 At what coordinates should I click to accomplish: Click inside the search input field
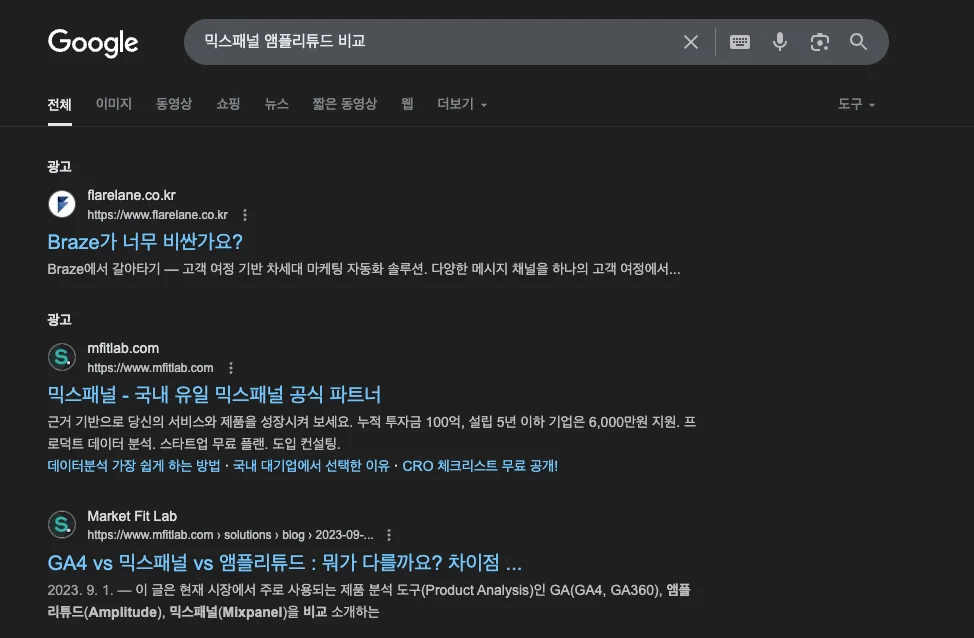coord(430,42)
